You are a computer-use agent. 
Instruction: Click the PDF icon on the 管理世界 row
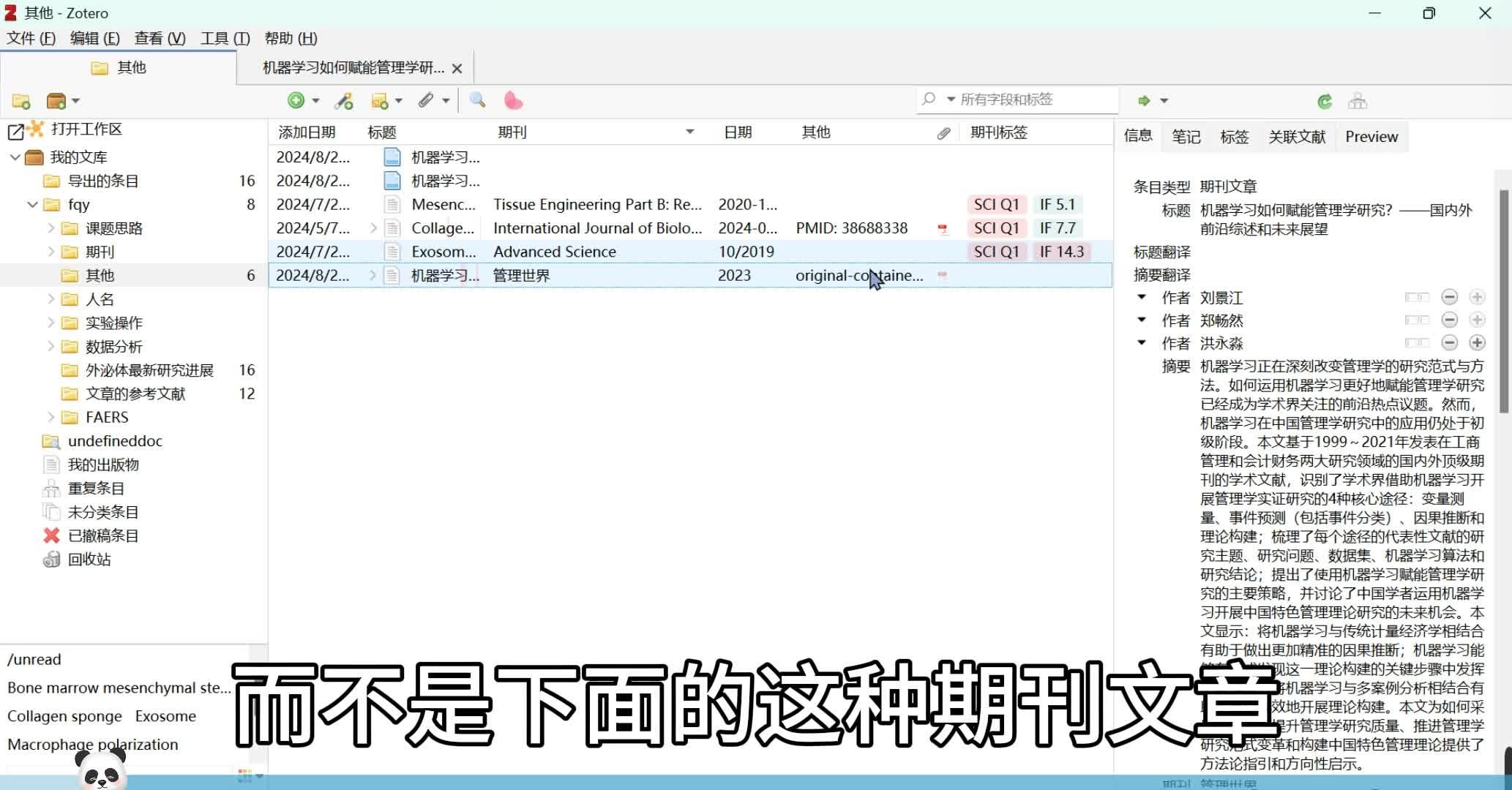click(943, 276)
